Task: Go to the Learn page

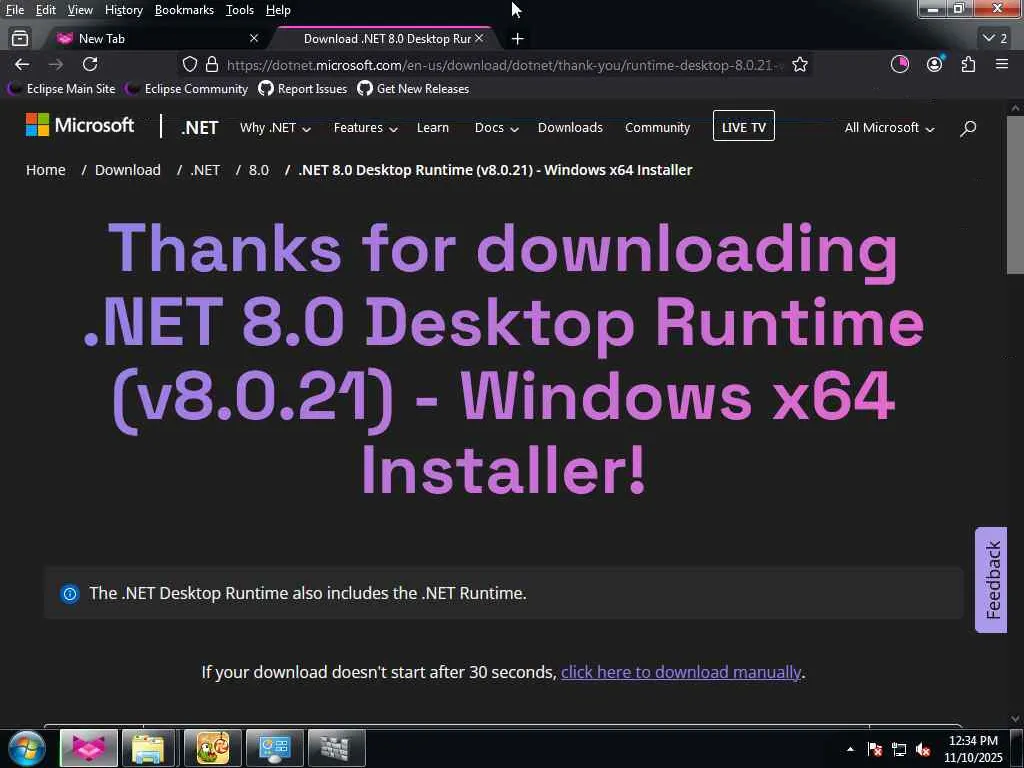Action: 433,128
